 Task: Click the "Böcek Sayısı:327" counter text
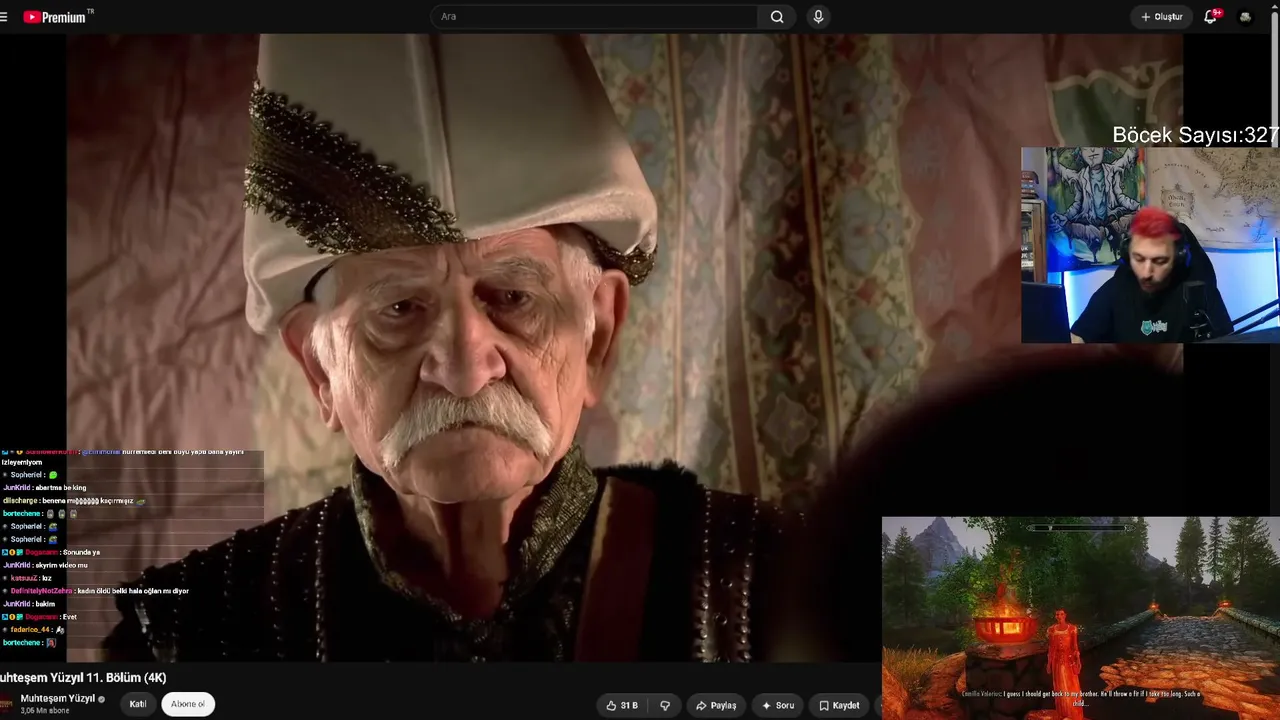(x=1196, y=135)
